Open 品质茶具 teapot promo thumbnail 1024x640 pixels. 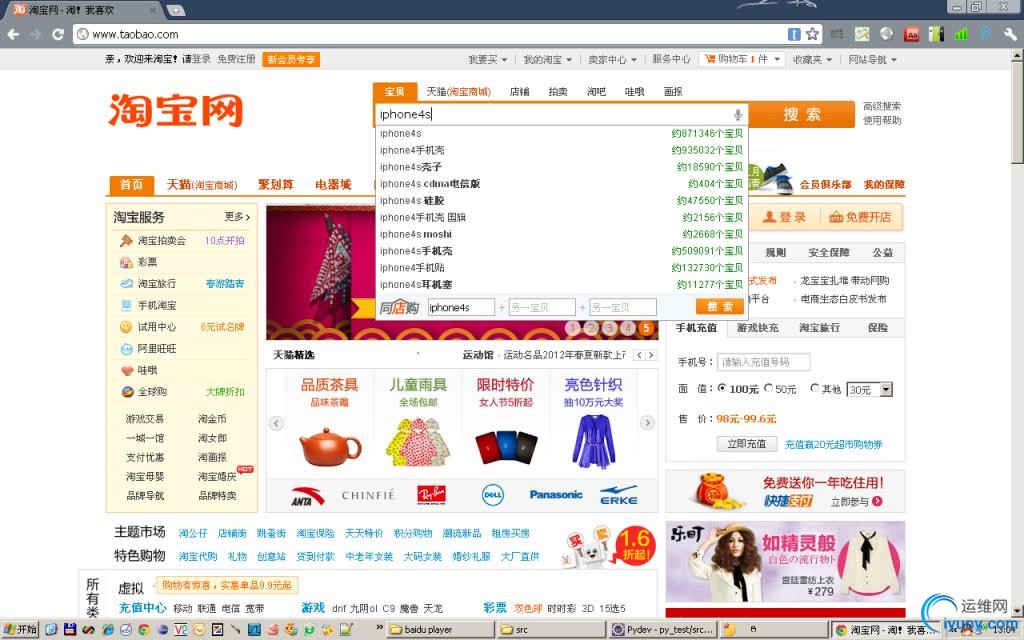pyautogui.click(x=330, y=423)
